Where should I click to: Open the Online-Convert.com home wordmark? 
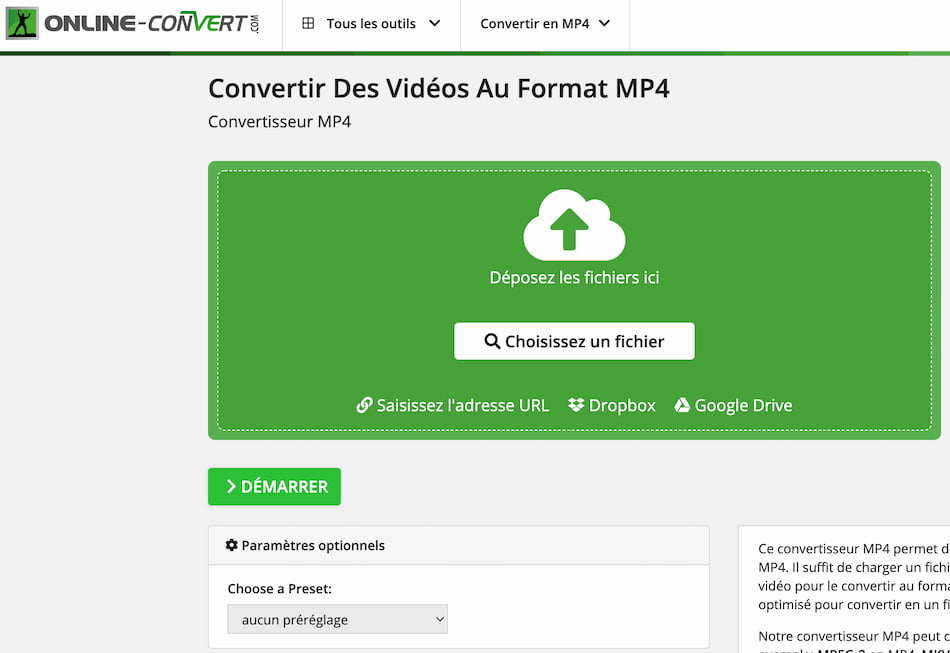(x=151, y=24)
